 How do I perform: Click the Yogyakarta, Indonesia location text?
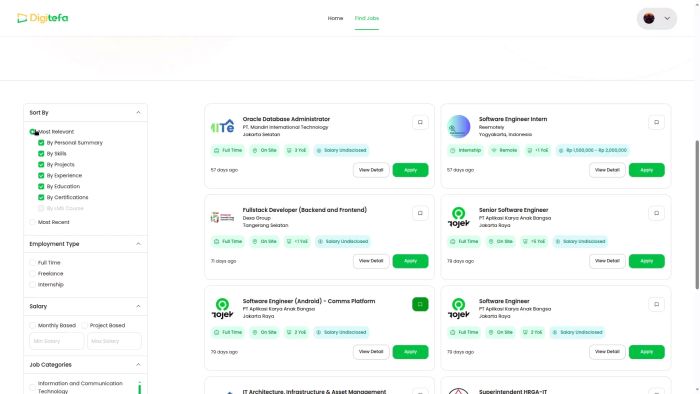click(x=505, y=134)
